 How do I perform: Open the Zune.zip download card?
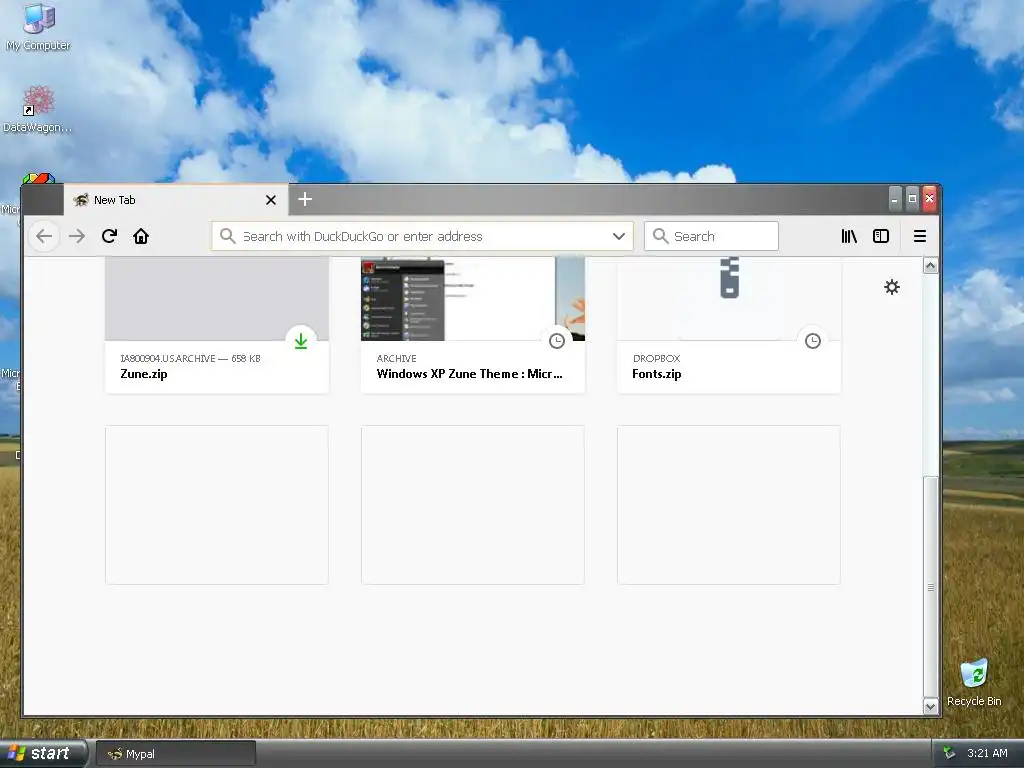pos(217,325)
